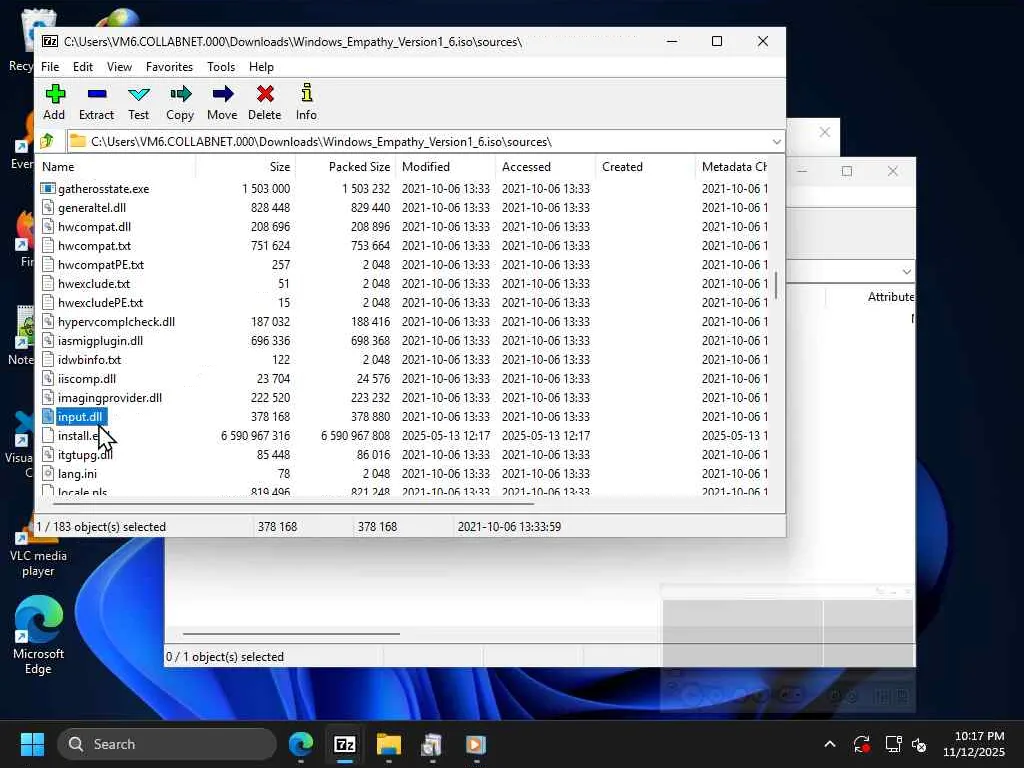Click the 6 590 967 316 size value

point(255,436)
